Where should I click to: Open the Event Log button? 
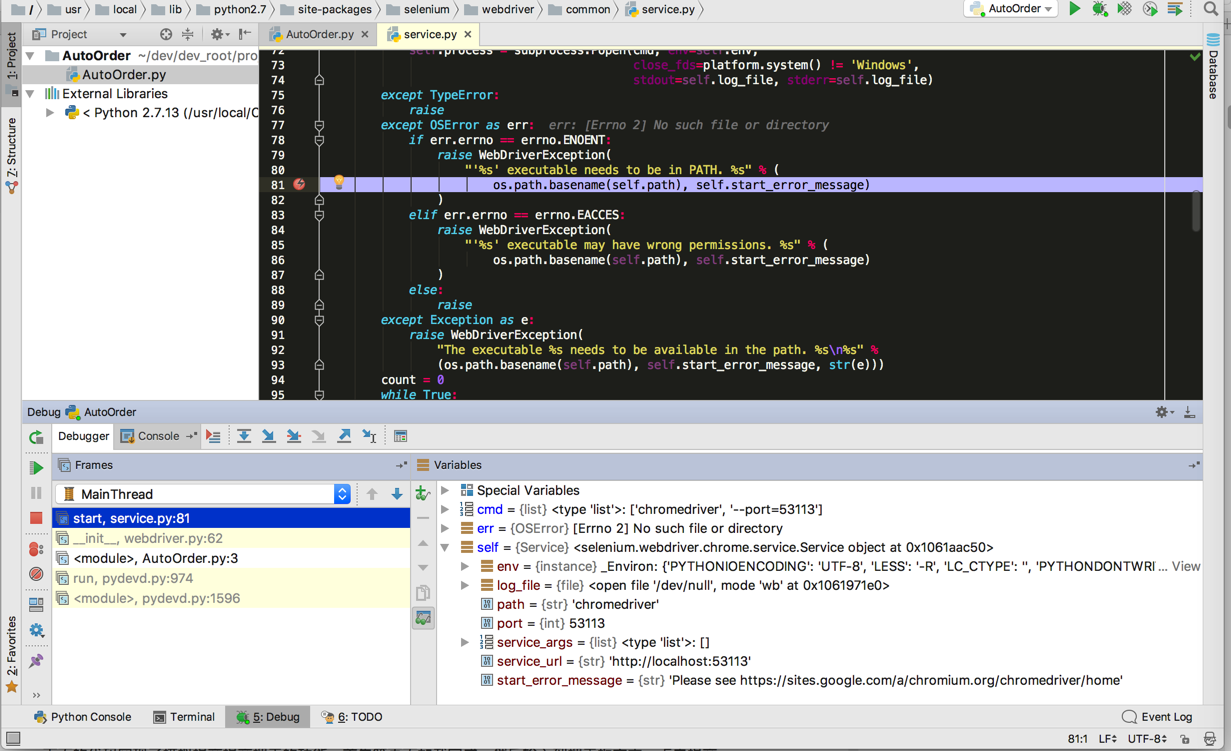[x=1157, y=717]
